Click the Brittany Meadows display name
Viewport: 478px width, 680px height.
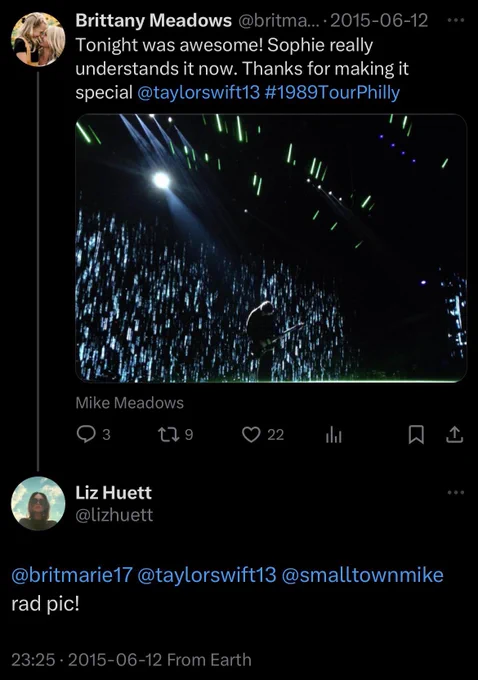154,20
